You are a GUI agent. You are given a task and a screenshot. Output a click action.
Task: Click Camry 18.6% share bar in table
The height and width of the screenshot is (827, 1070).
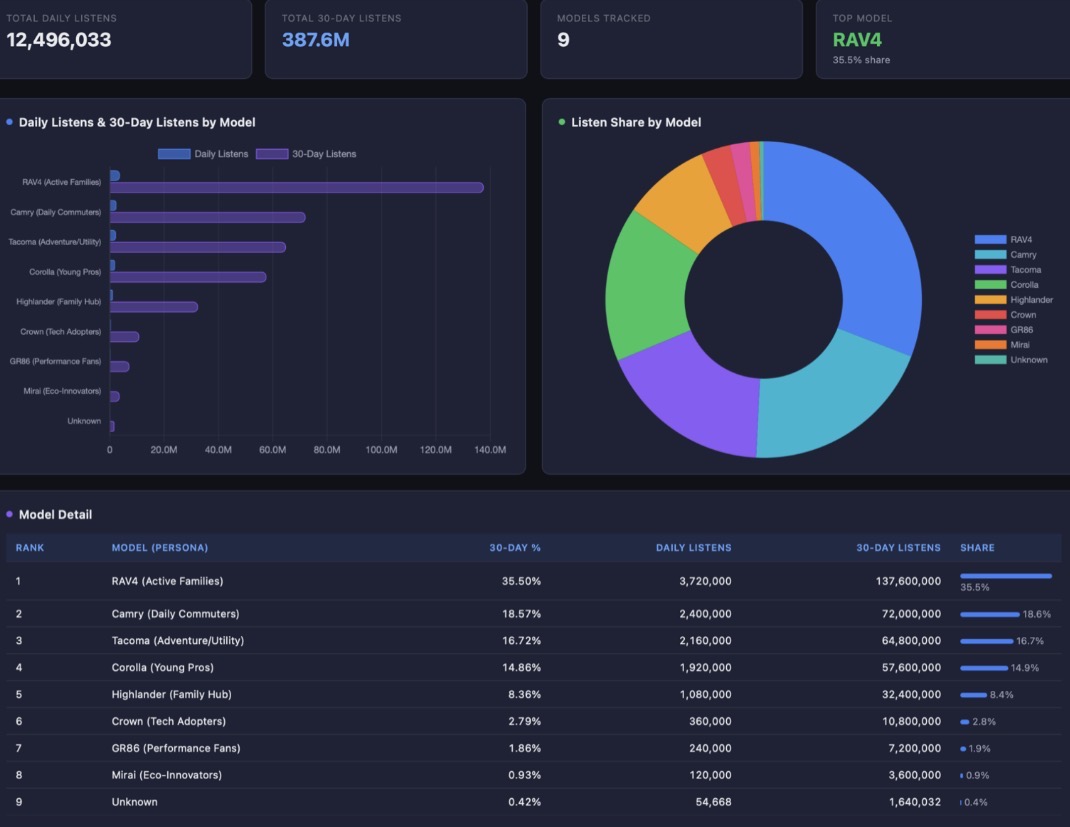click(989, 615)
